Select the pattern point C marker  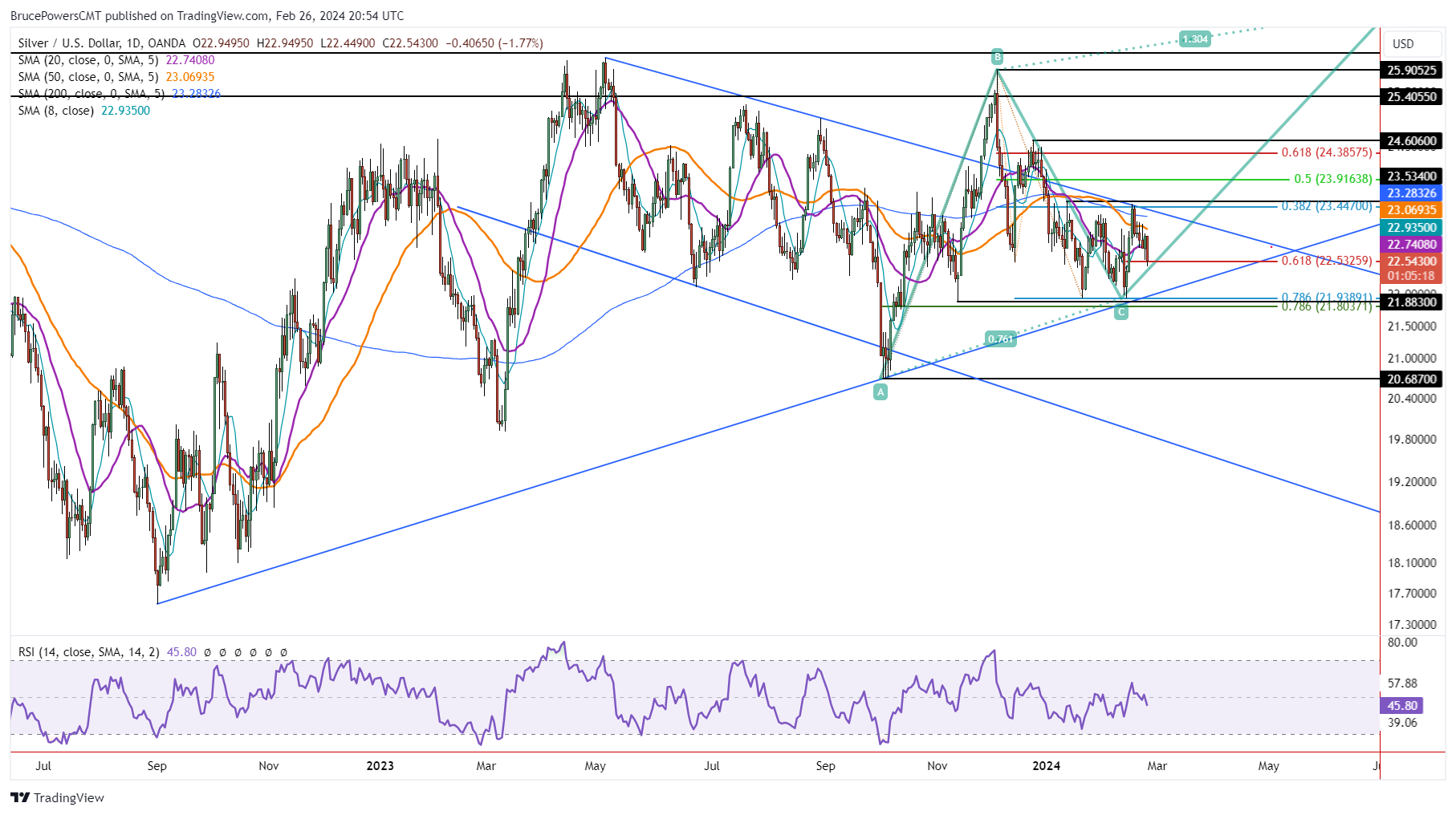pyautogui.click(x=1121, y=312)
